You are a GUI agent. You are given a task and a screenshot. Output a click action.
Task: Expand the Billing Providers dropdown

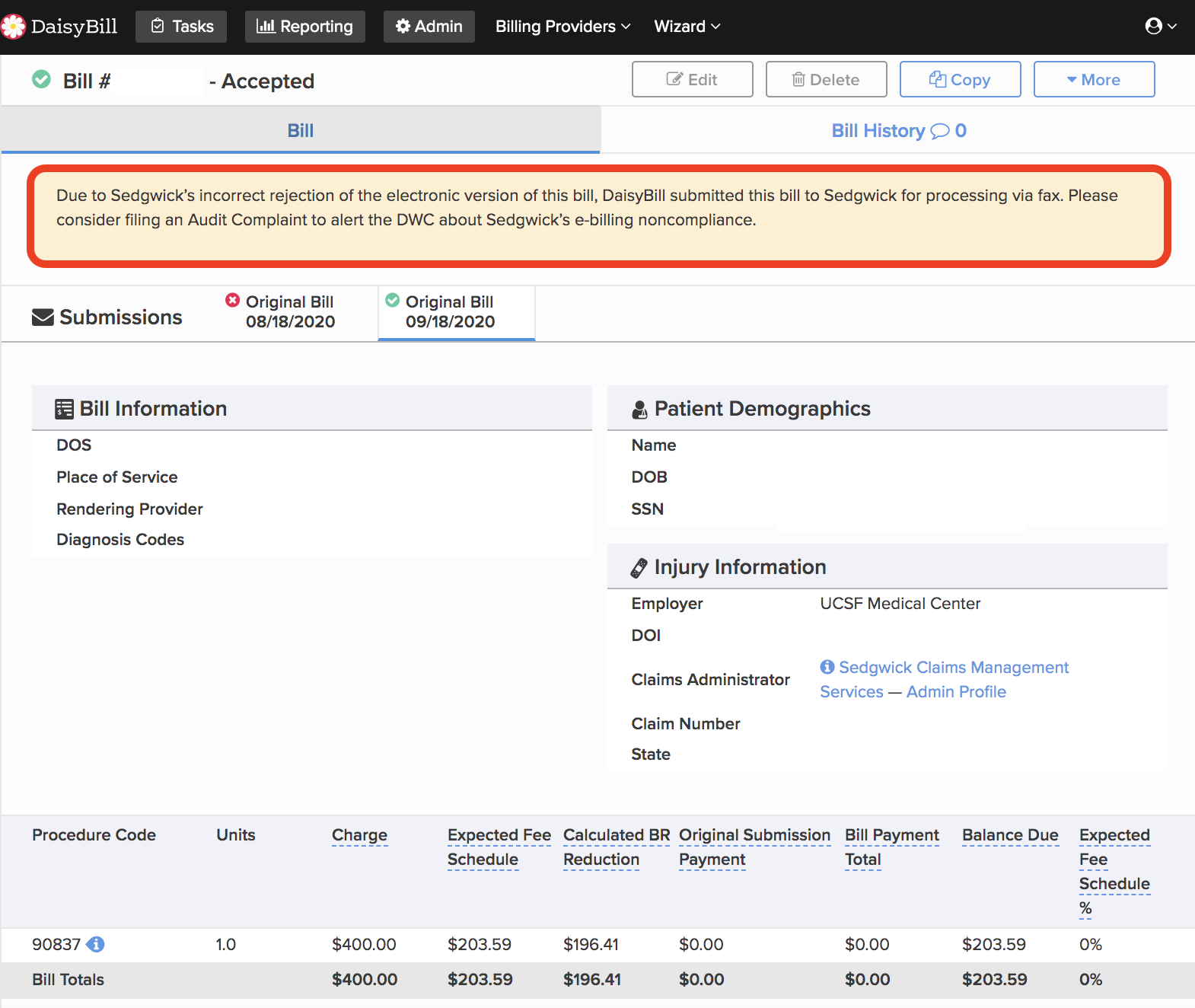[x=562, y=27]
